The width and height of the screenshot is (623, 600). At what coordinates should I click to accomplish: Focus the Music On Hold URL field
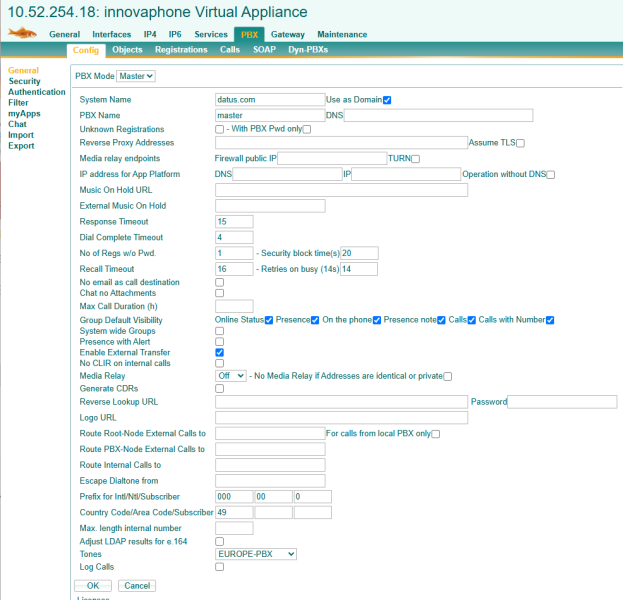point(341,190)
